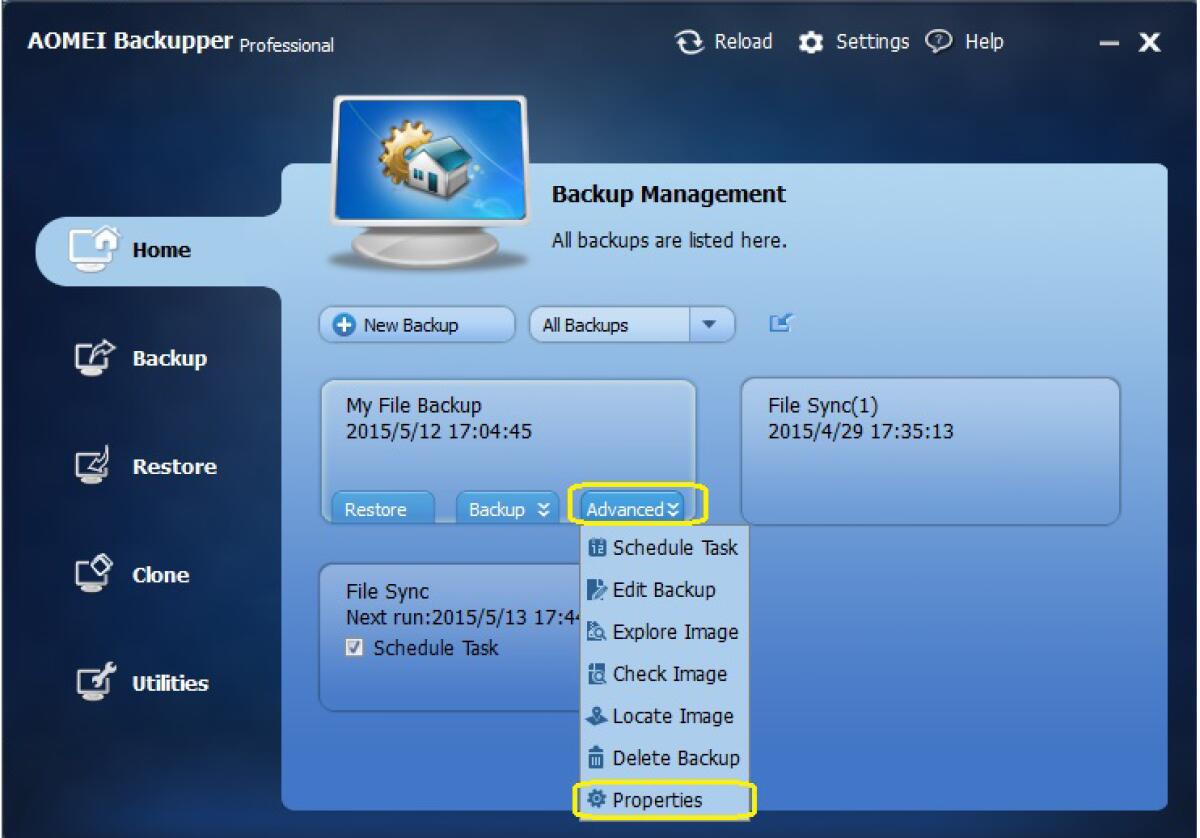Open the All Backups filter dropdown
1200x838 pixels.
tap(711, 324)
